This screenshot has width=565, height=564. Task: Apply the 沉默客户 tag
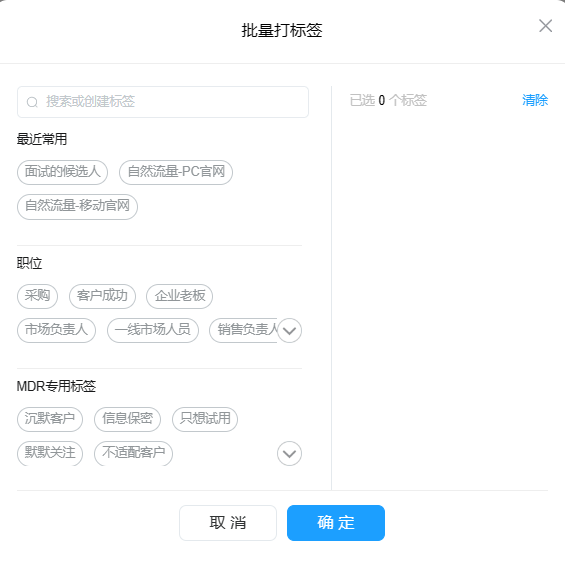(x=50, y=419)
